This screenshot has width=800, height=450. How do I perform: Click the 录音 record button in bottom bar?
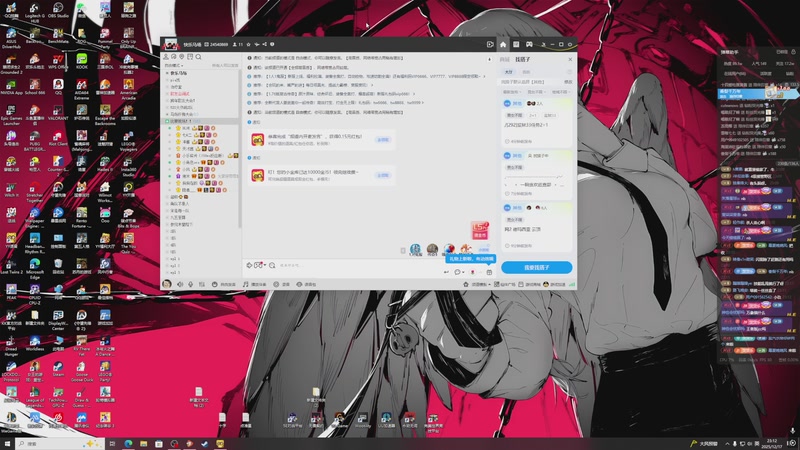pos(282,284)
